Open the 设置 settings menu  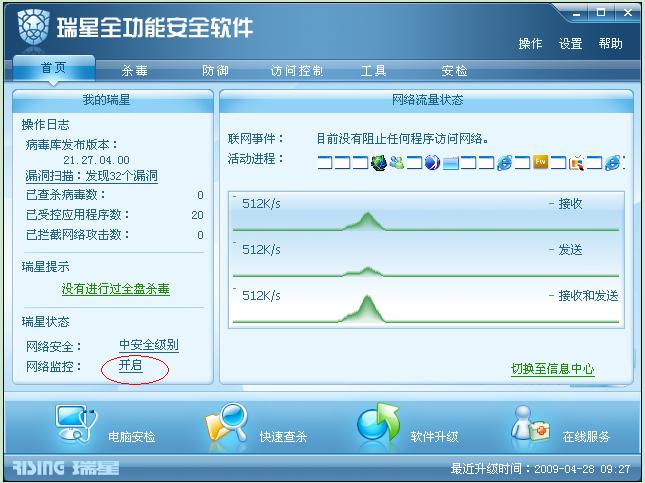pos(570,43)
